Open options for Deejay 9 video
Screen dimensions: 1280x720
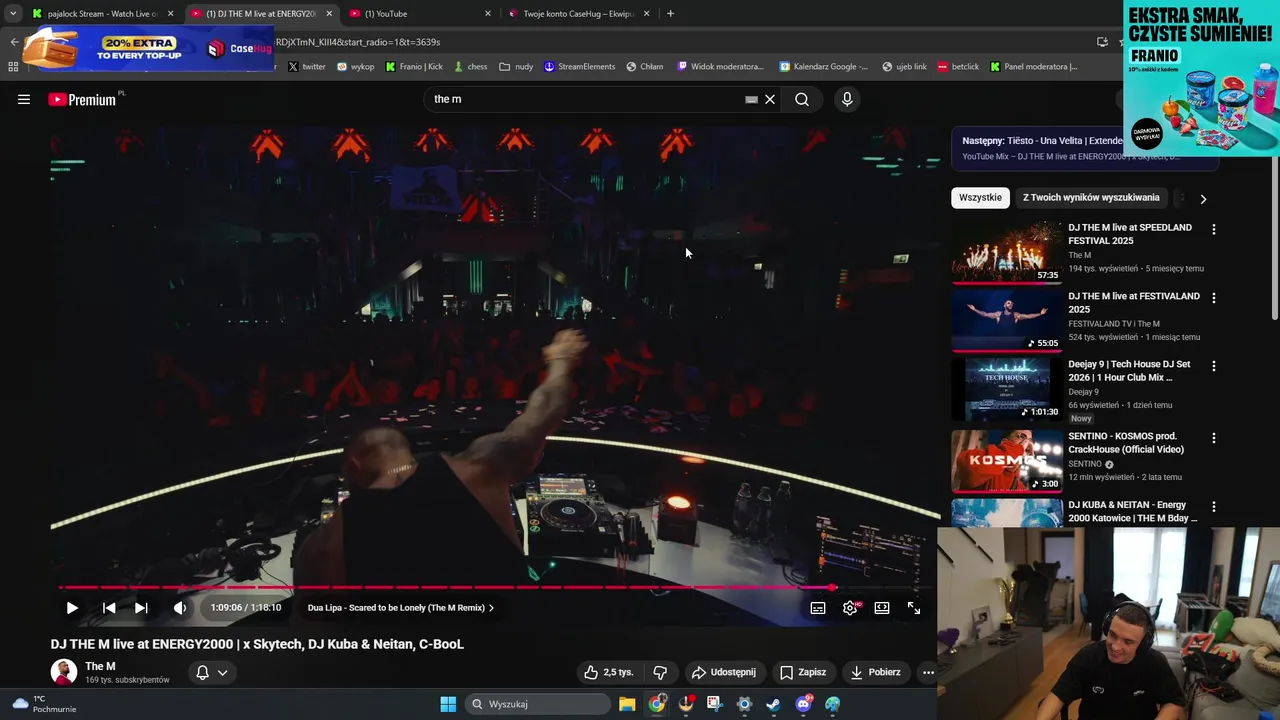pos(1214,366)
